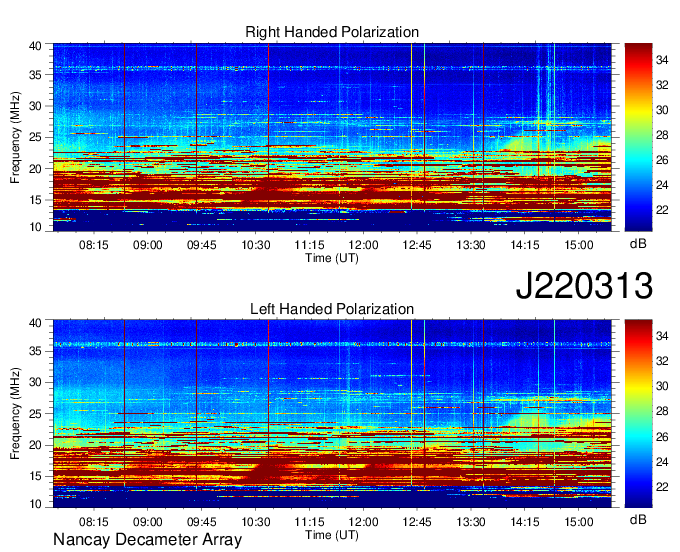
Task: Click the 22 value on Right Handed colorbar
Action: point(662,210)
